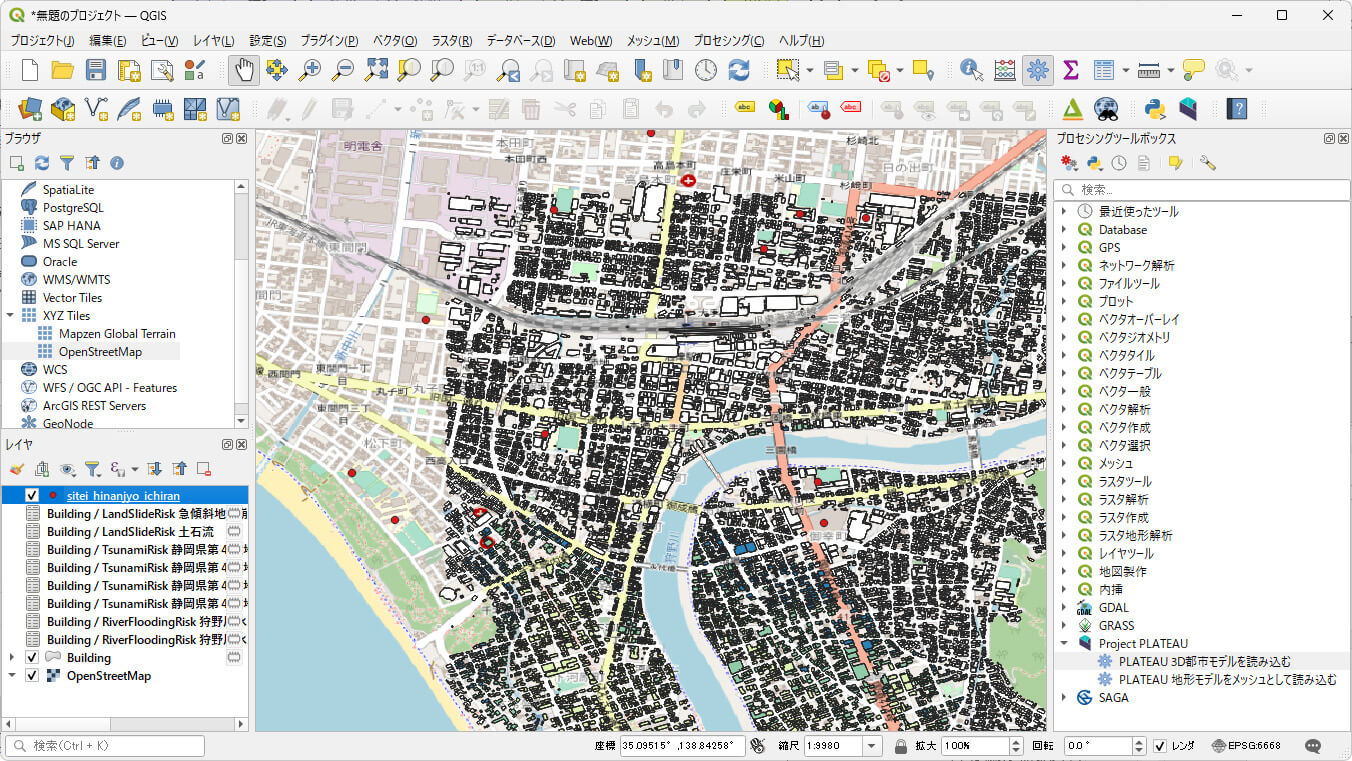Activate the Pan Map hand tool
1352x761 pixels.
tap(244, 70)
